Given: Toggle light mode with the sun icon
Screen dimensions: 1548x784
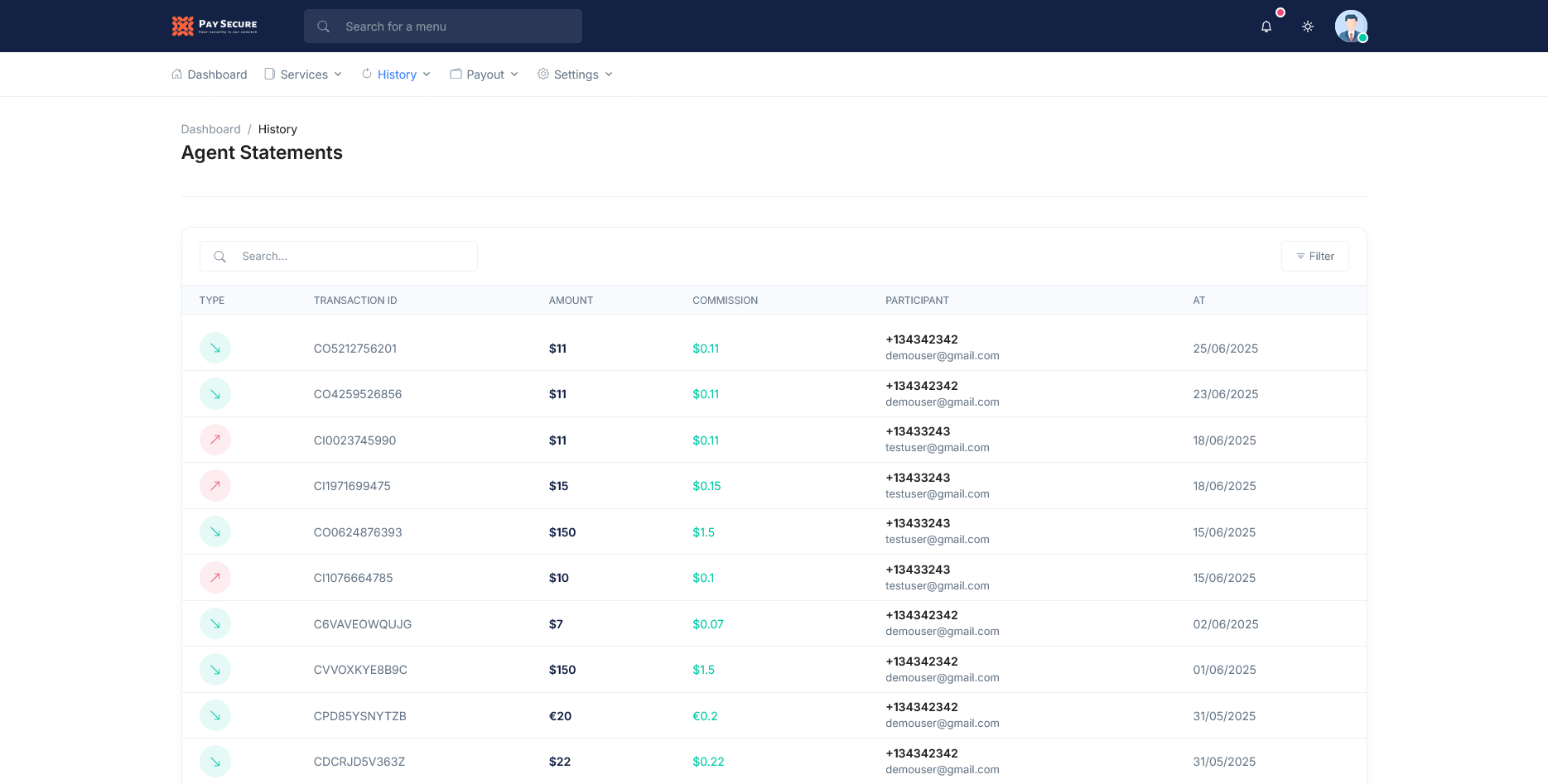Looking at the screenshot, I should pos(1308,26).
